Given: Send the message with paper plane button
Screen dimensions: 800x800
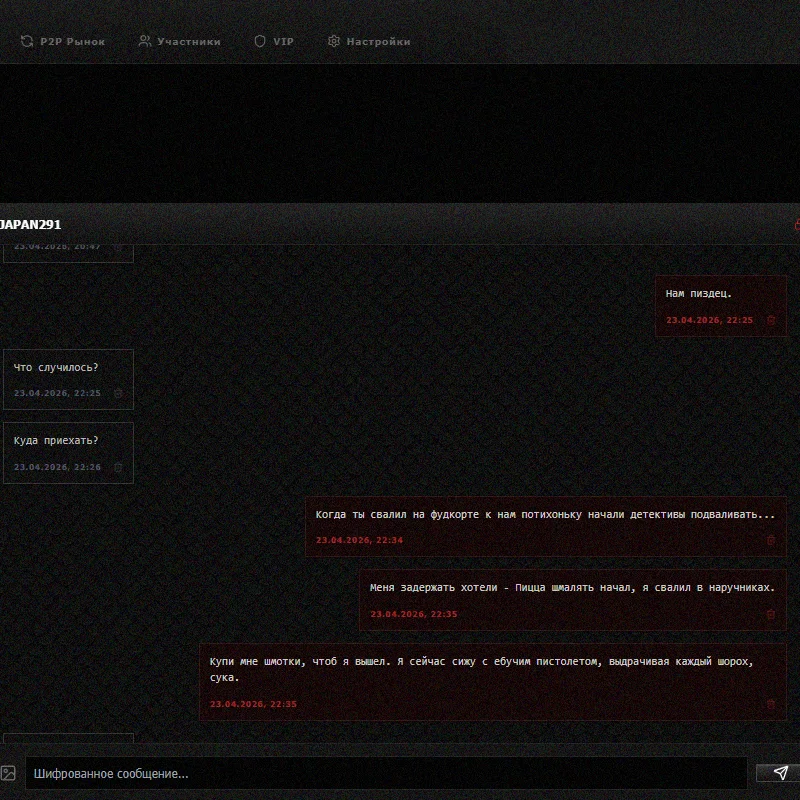Looking at the screenshot, I should (781, 773).
